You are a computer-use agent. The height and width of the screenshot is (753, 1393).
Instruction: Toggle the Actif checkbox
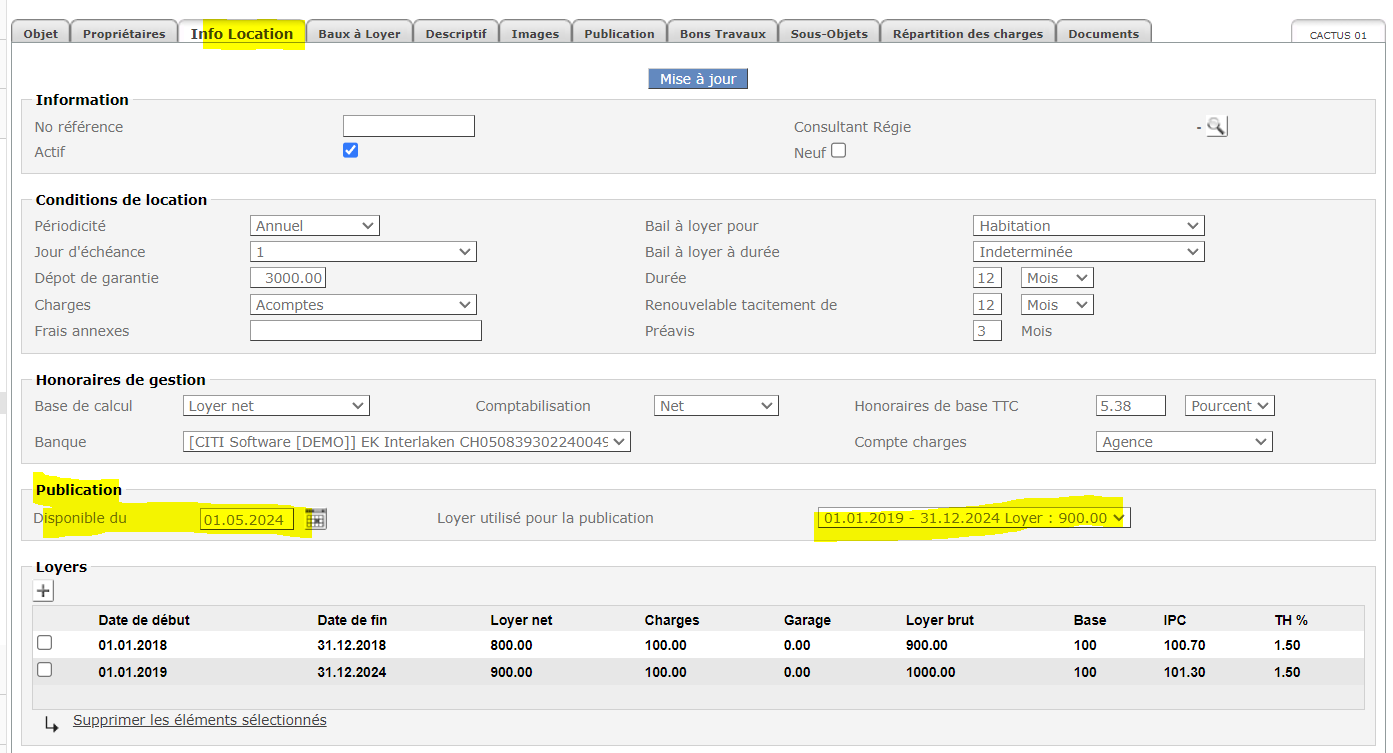point(350,150)
